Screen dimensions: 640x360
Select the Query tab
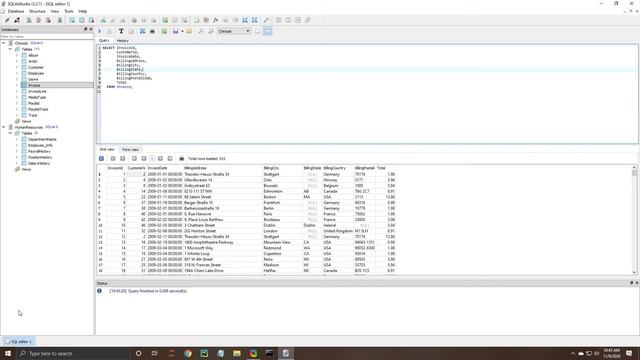point(104,40)
